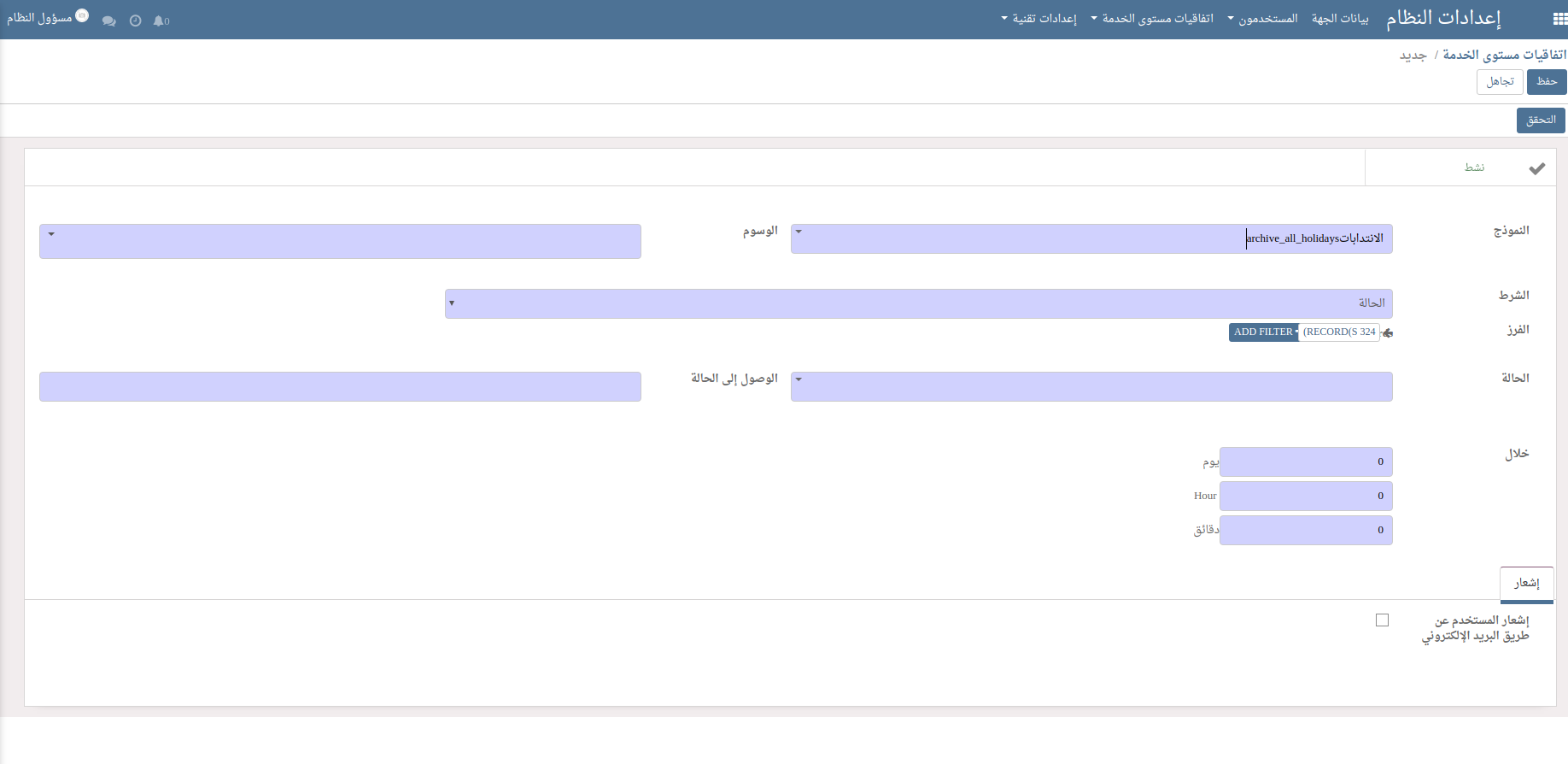Click the حفظ save button

tap(1546, 82)
